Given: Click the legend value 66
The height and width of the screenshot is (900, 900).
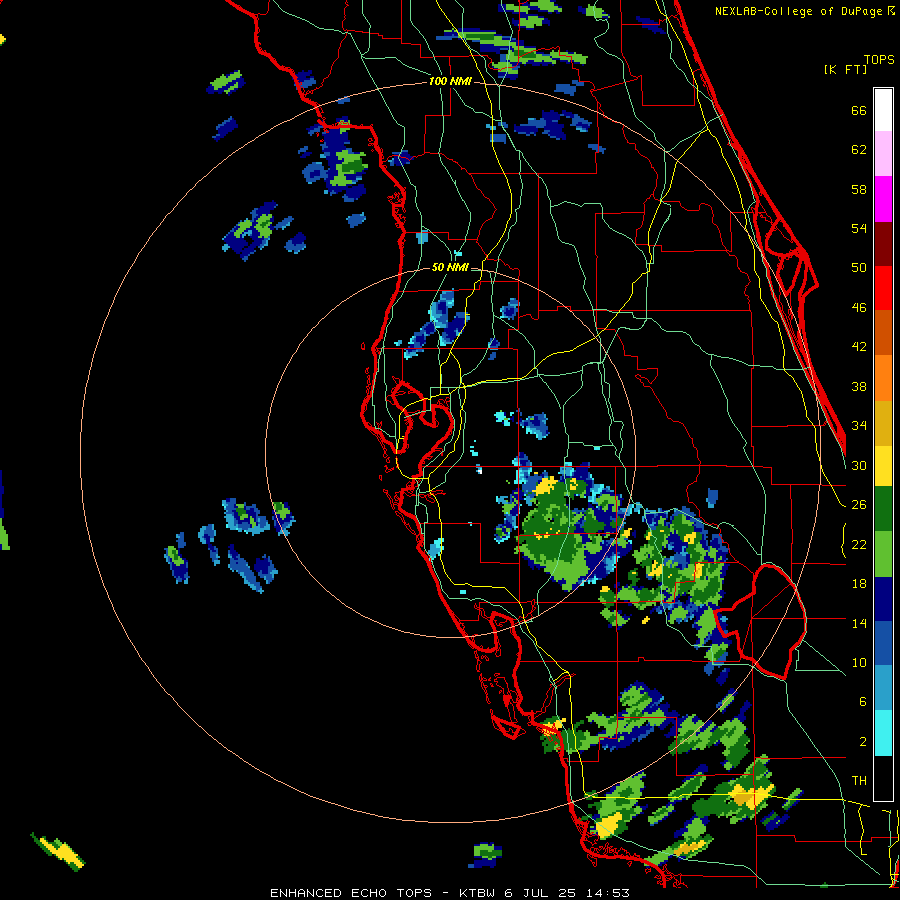Looking at the screenshot, I should click(x=859, y=111).
